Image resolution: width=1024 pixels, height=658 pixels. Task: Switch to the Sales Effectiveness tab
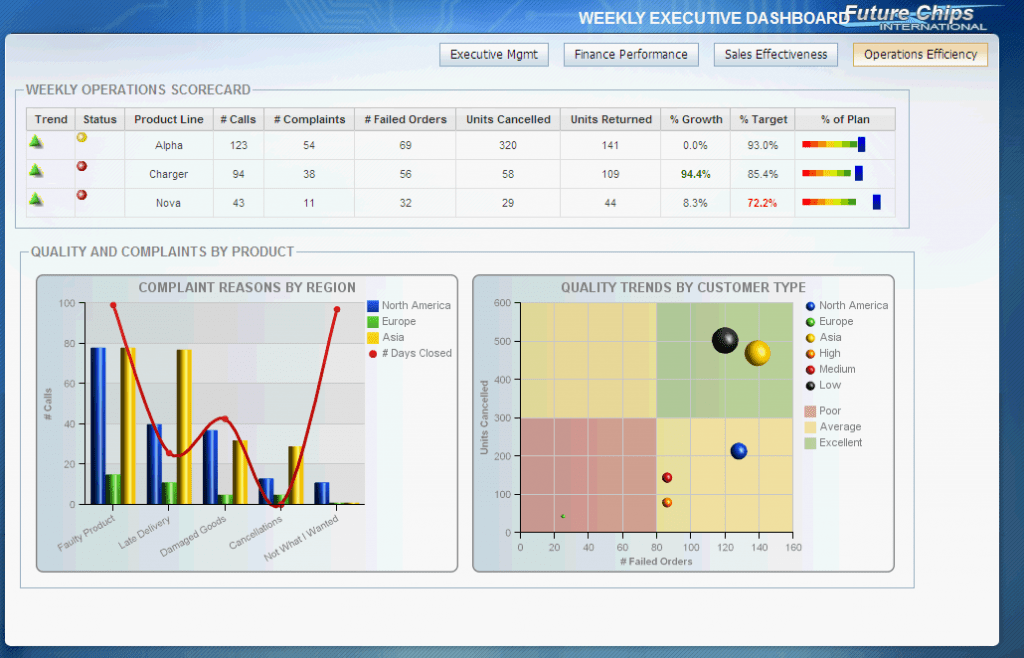(775, 54)
